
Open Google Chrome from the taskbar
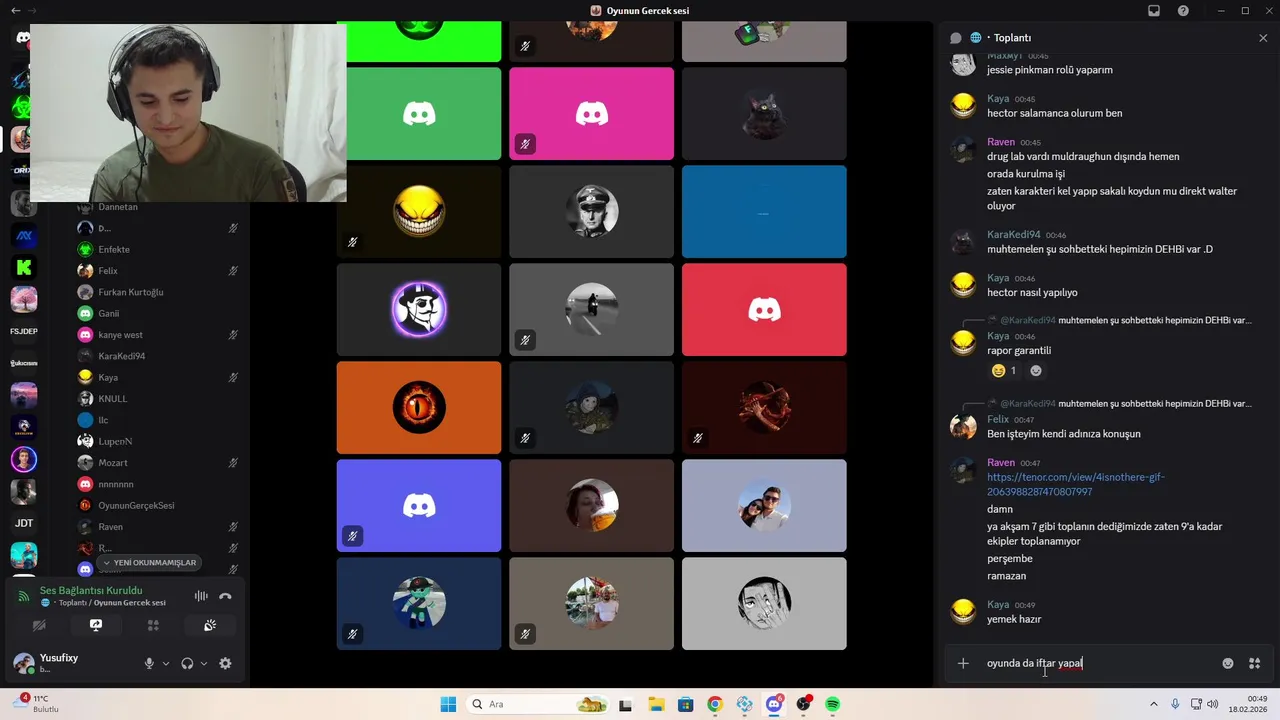[x=714, y=704]
